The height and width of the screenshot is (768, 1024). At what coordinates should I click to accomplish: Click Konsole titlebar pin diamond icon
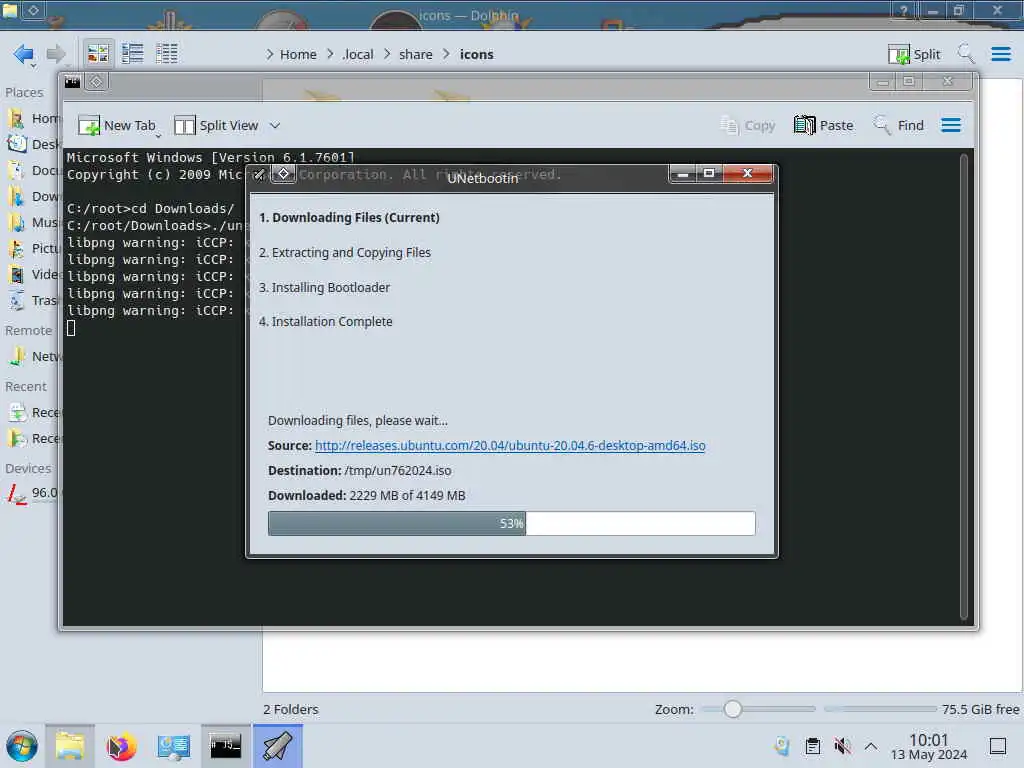[x=96, y=82]
